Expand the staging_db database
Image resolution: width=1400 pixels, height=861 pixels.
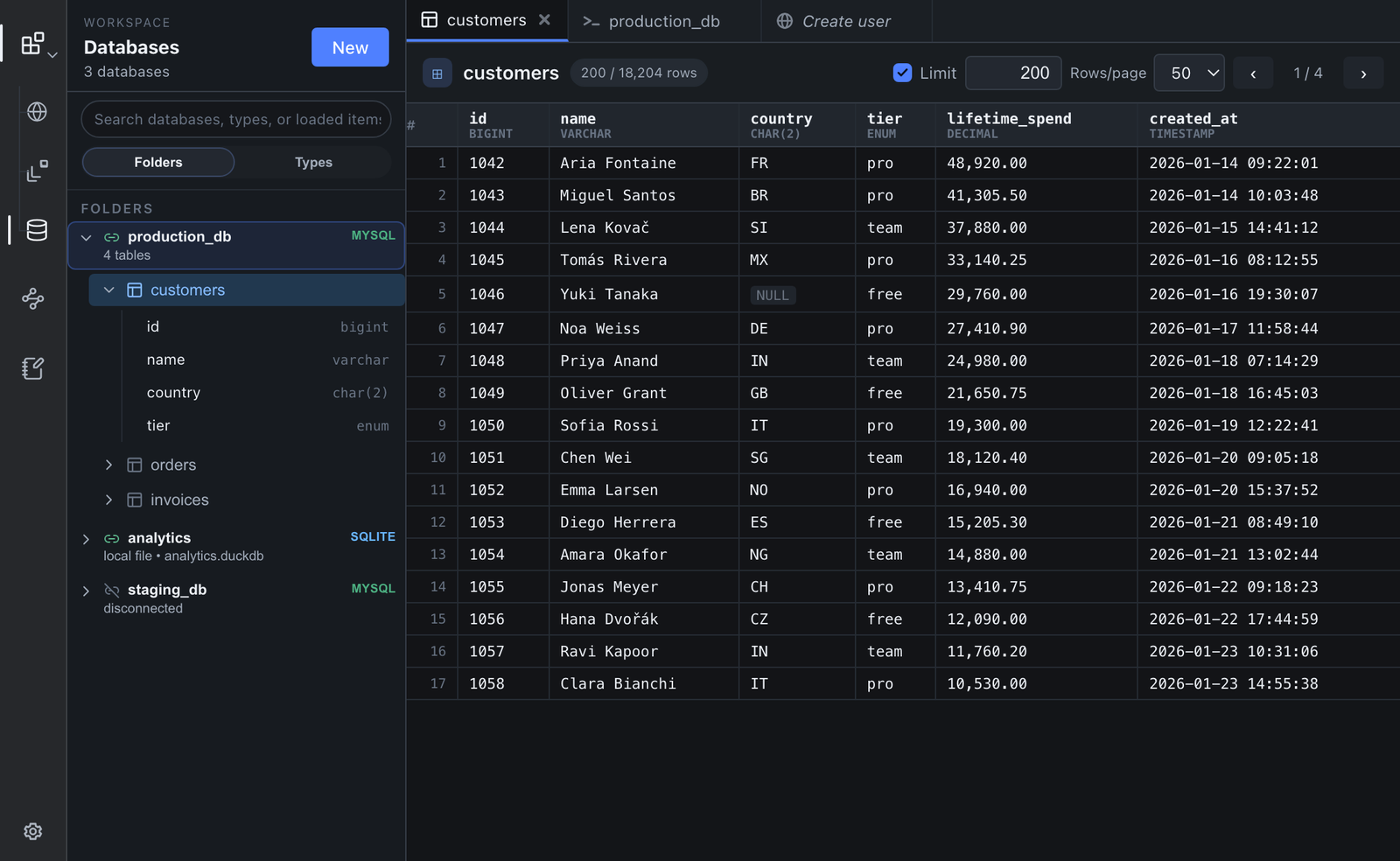(86, 591)
